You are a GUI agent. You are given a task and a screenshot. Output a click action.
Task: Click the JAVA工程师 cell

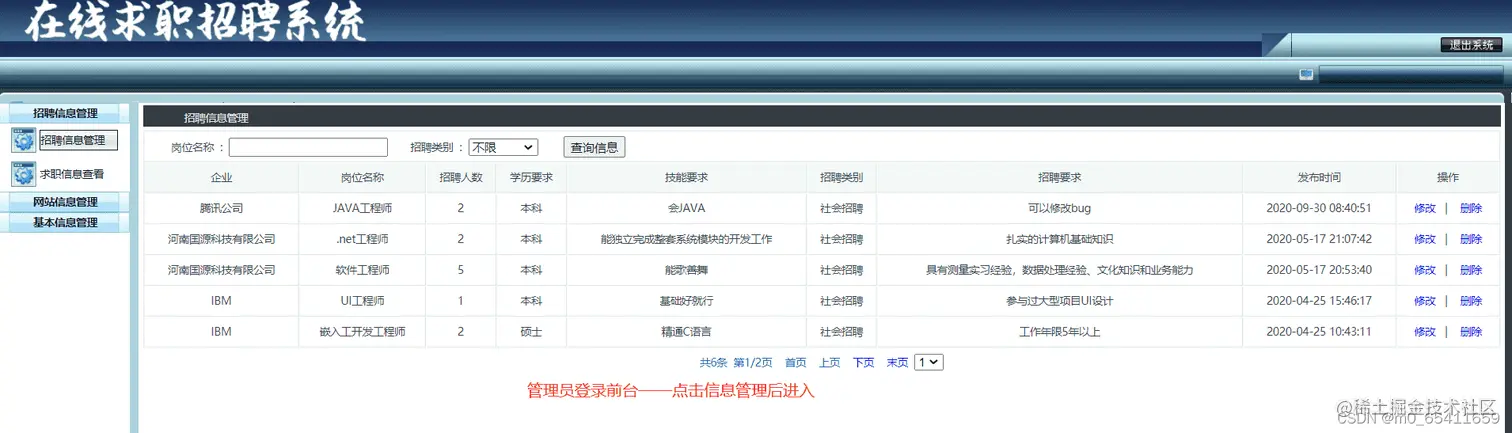tap(362, 209)
